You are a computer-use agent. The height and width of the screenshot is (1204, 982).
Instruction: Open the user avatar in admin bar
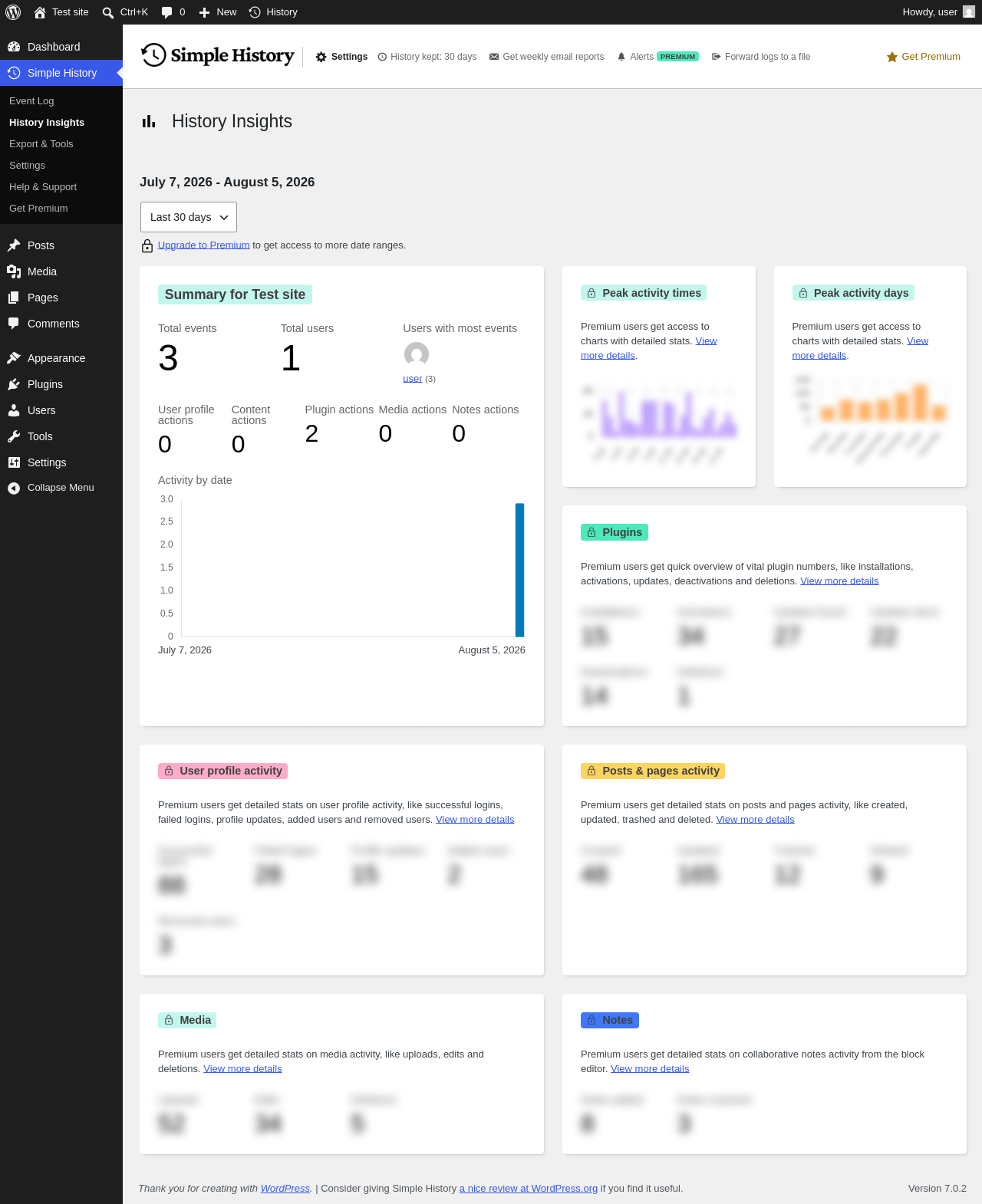point(969,12)
